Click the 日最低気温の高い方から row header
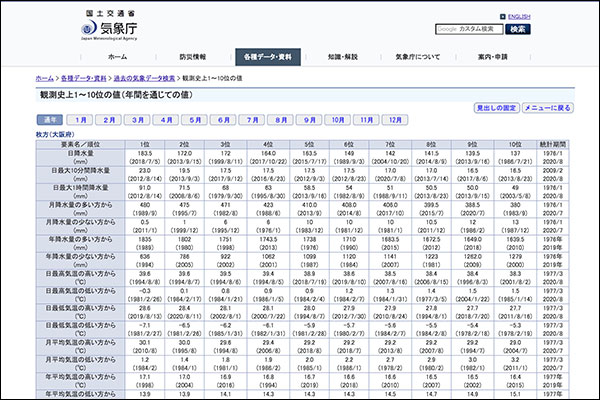The width and height of the screenshot is (600, 400). pyautogui.click(x=80, y=312)
